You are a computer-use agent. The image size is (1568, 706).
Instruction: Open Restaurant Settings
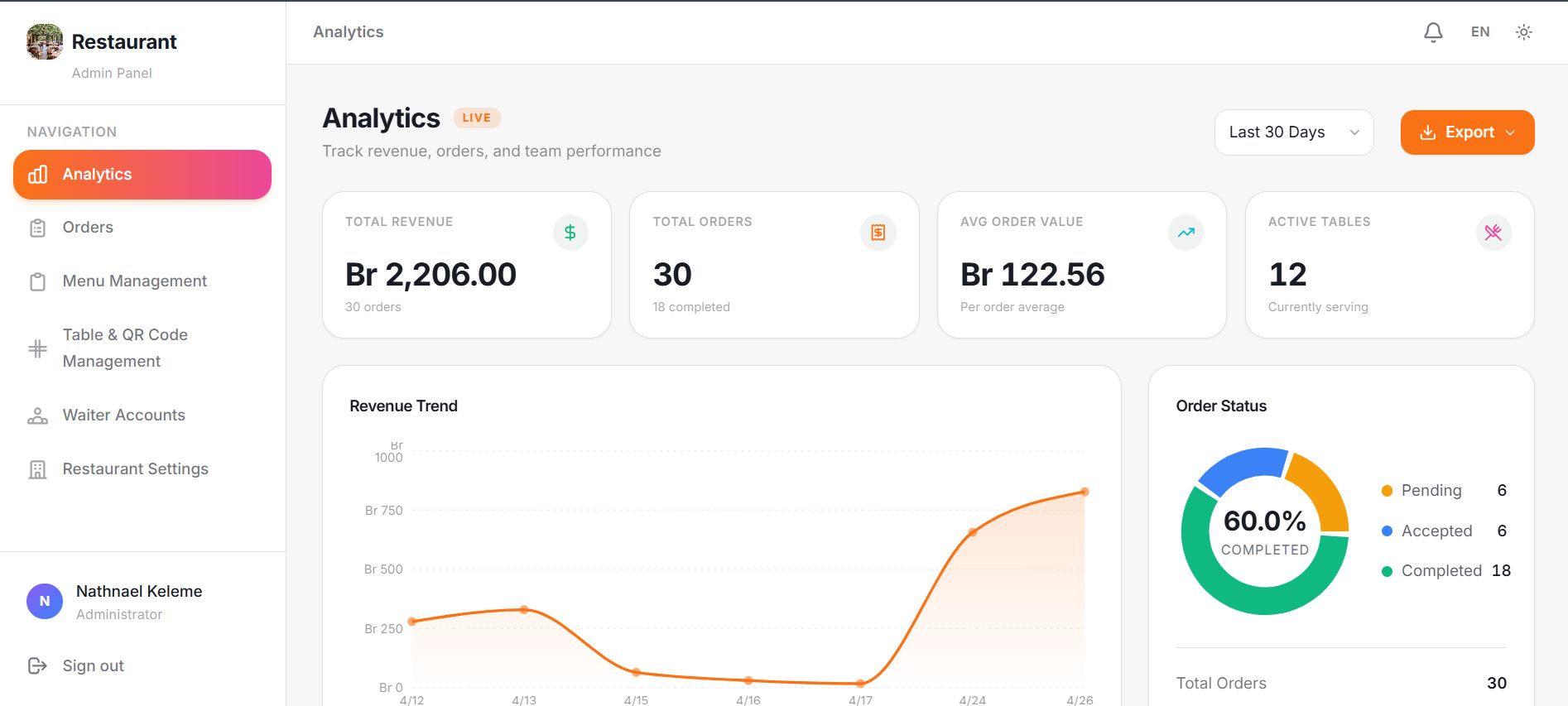142,469
